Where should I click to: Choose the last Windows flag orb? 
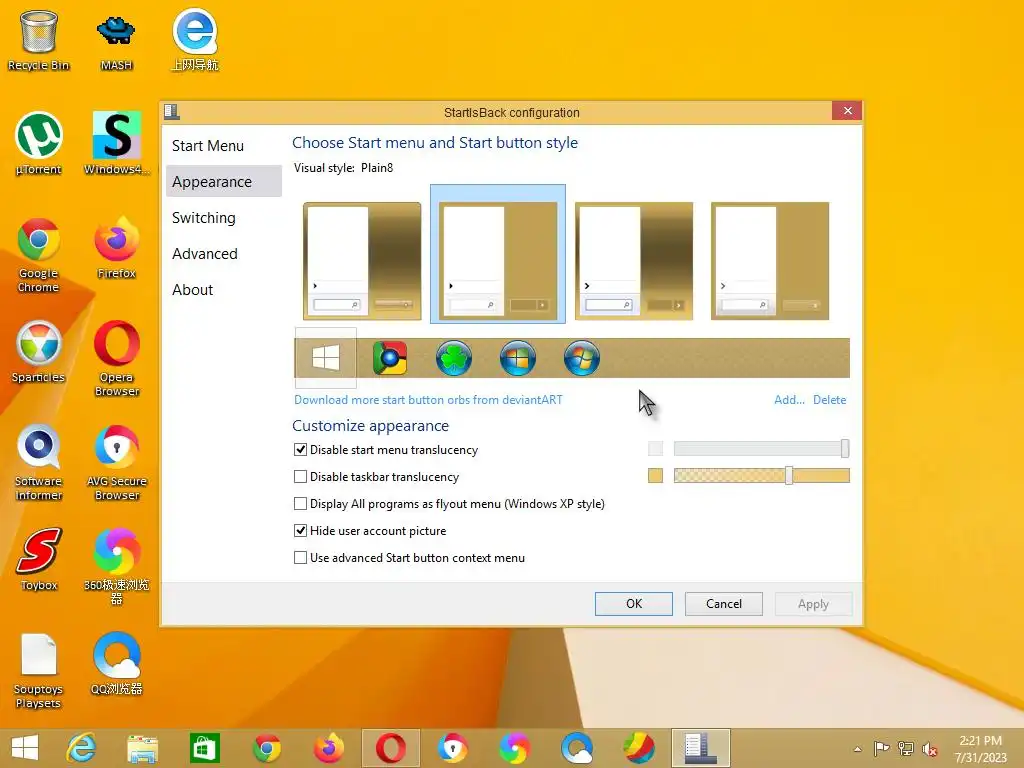point(582,358)
